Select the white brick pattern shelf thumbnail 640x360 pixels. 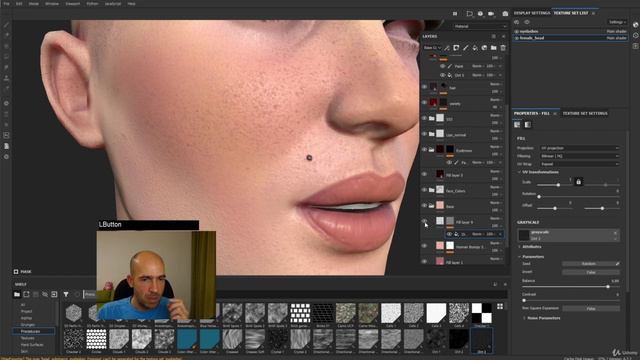[300, 313]
